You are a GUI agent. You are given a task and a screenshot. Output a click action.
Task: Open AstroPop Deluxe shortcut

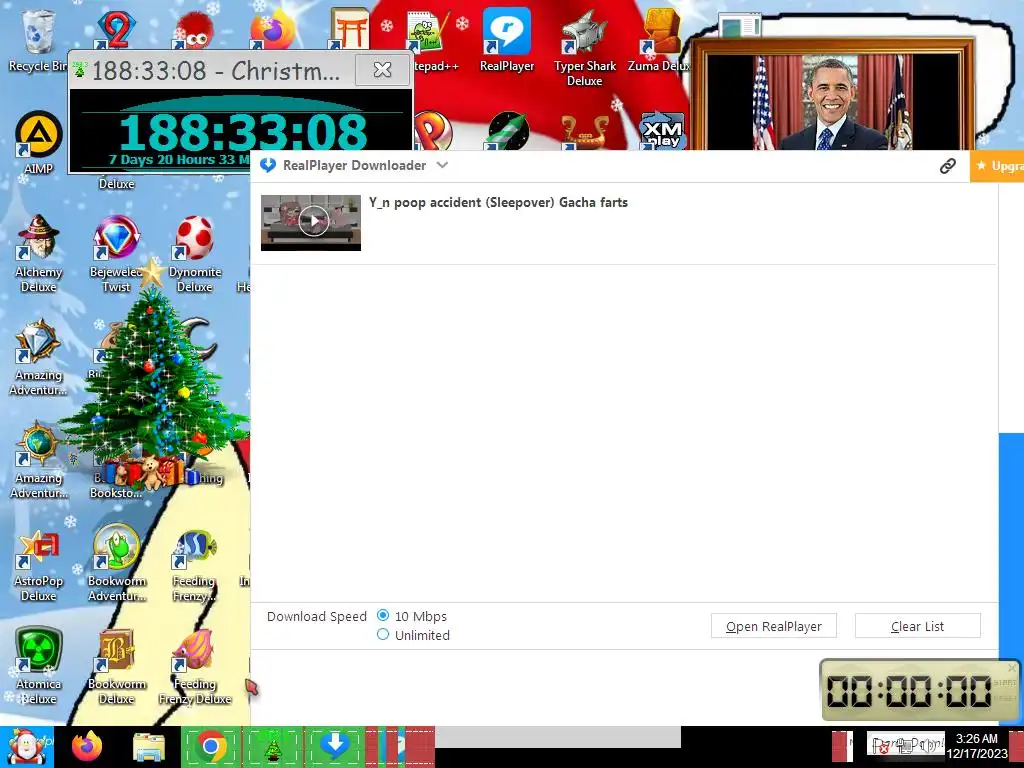[39, 566]
